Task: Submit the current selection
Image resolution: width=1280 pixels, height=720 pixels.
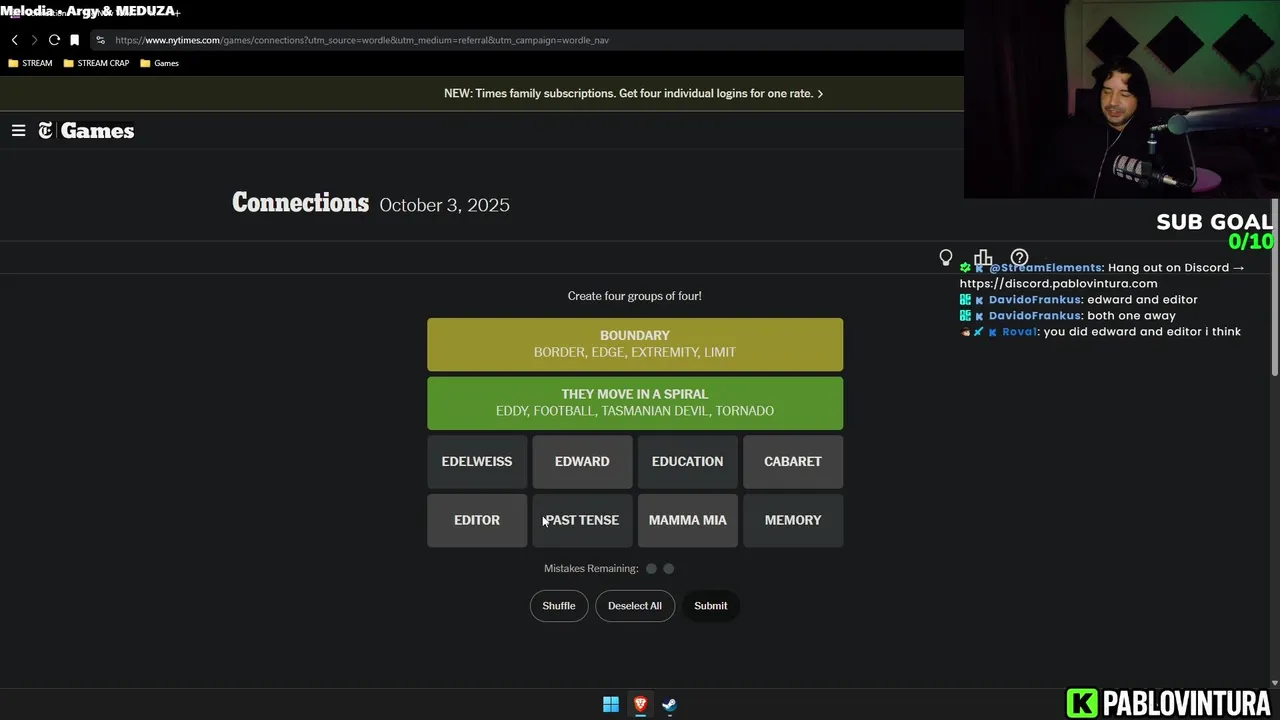Action: point(711,605)
